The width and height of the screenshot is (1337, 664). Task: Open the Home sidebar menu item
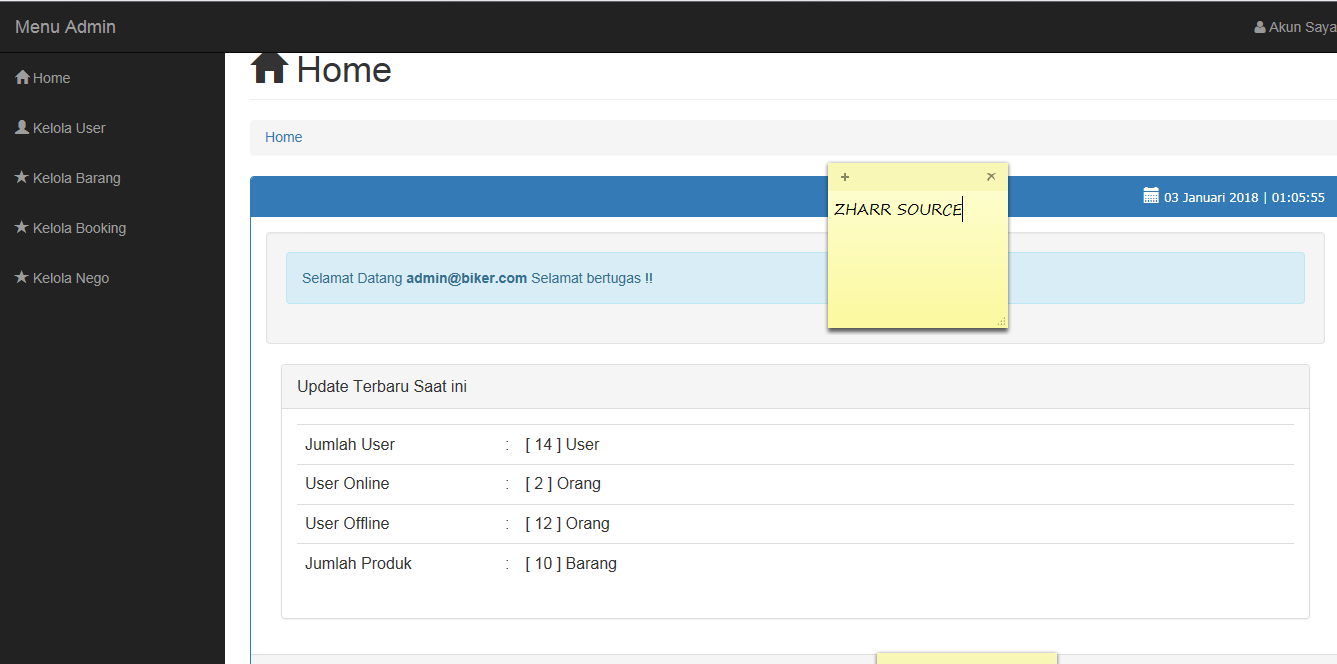point(112,78)
